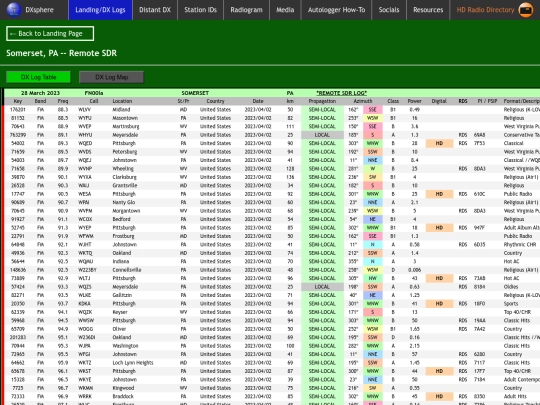The image size is (540, 405).
Task: Click the FN00la grid locator cell
Action: pyautogui.click(x=94, y=93)
